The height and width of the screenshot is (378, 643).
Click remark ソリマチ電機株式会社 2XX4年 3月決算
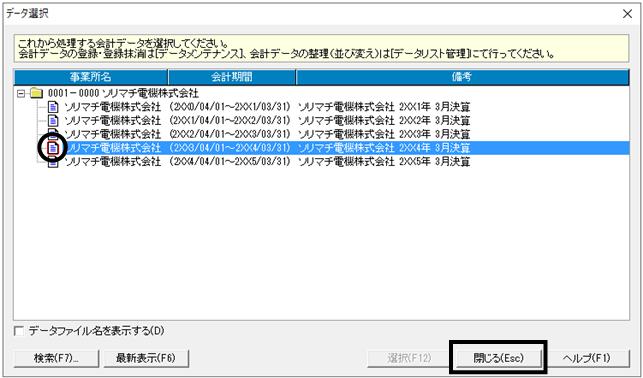click(x=384, y=148)
